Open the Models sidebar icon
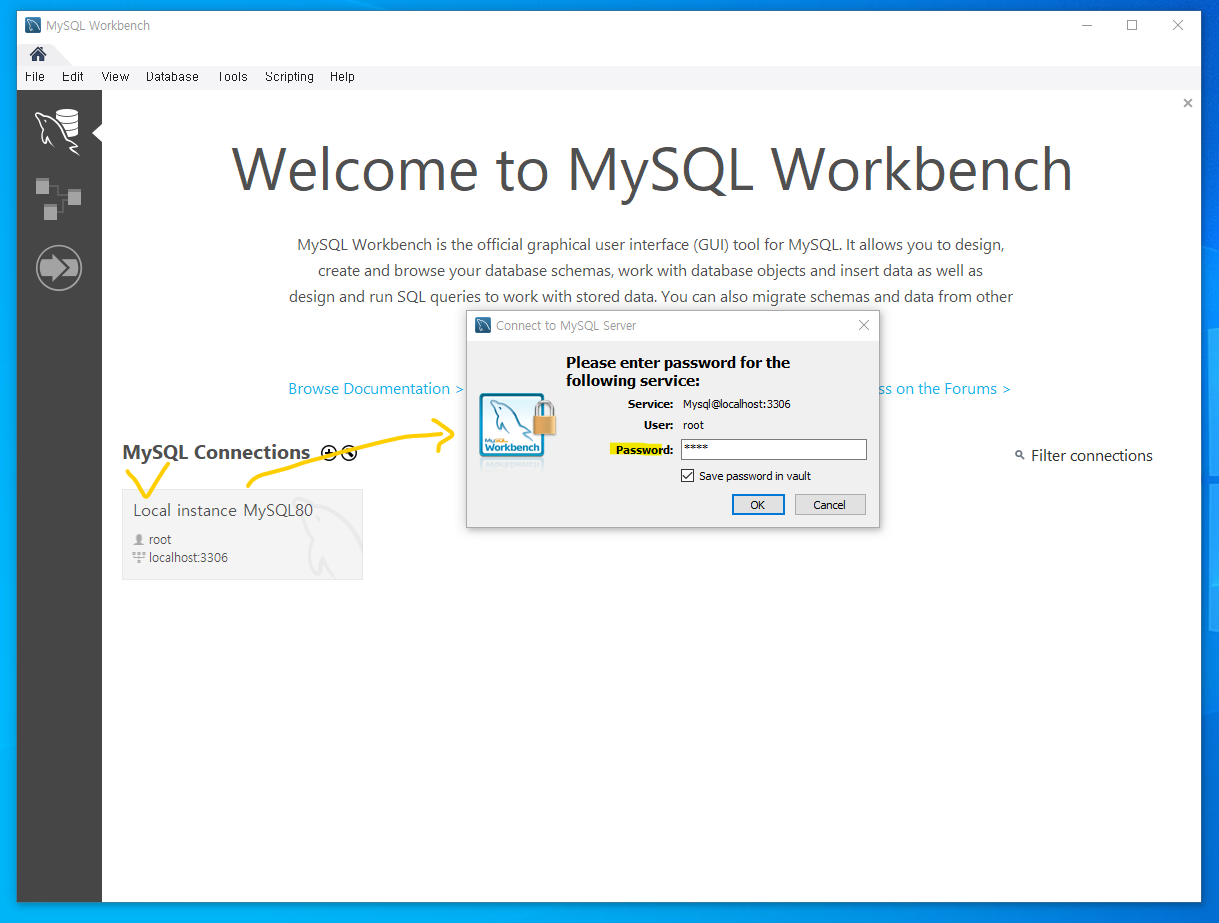 58,198
